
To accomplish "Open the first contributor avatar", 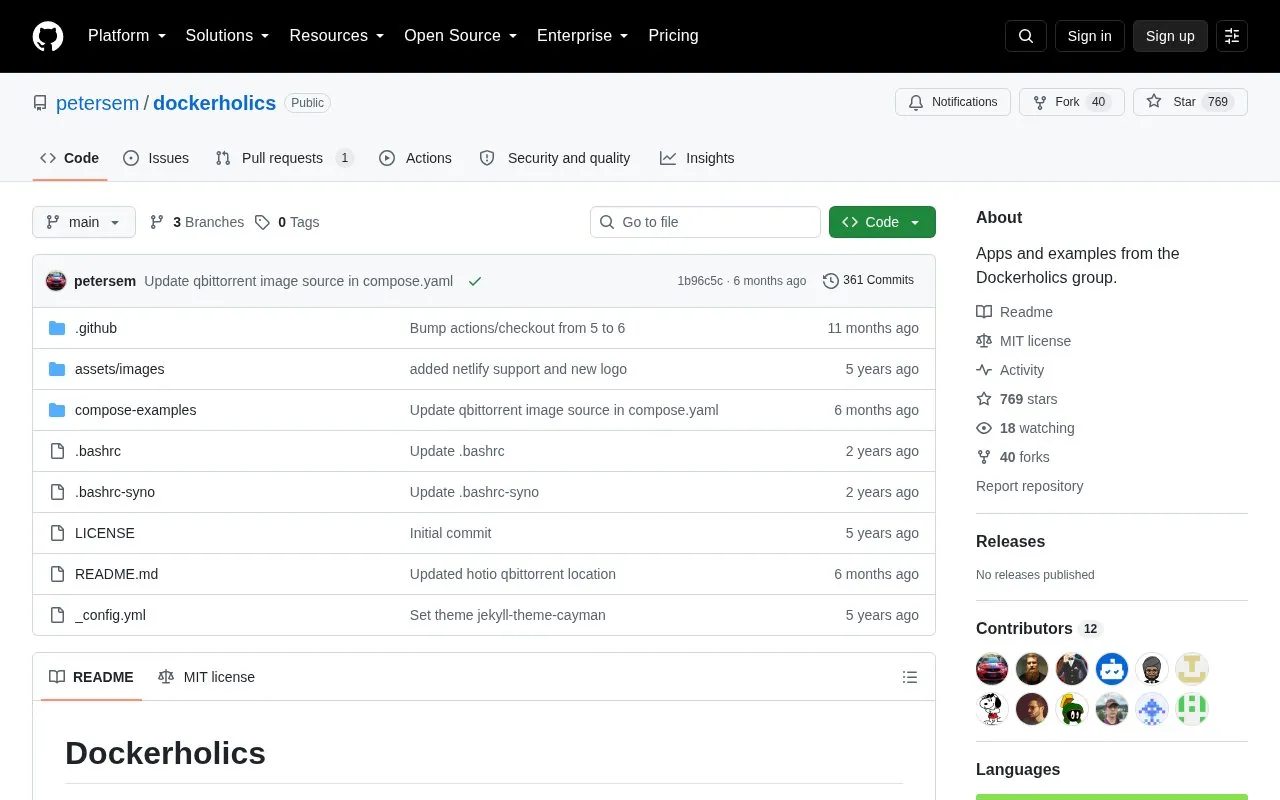I will (992, 669).
